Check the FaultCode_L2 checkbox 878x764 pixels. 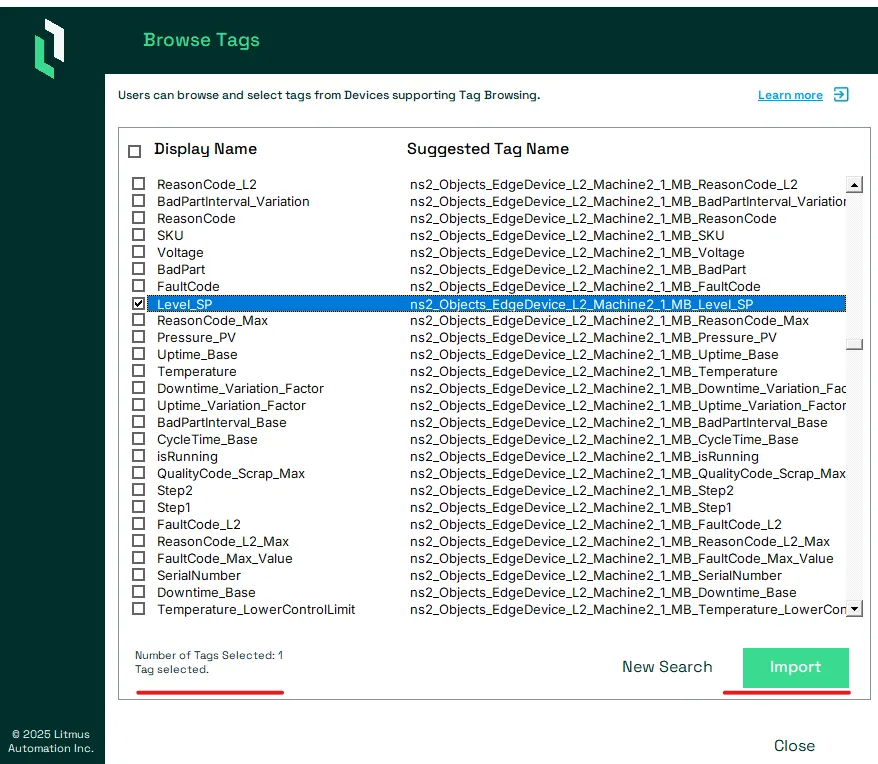(x=138, y=524)
